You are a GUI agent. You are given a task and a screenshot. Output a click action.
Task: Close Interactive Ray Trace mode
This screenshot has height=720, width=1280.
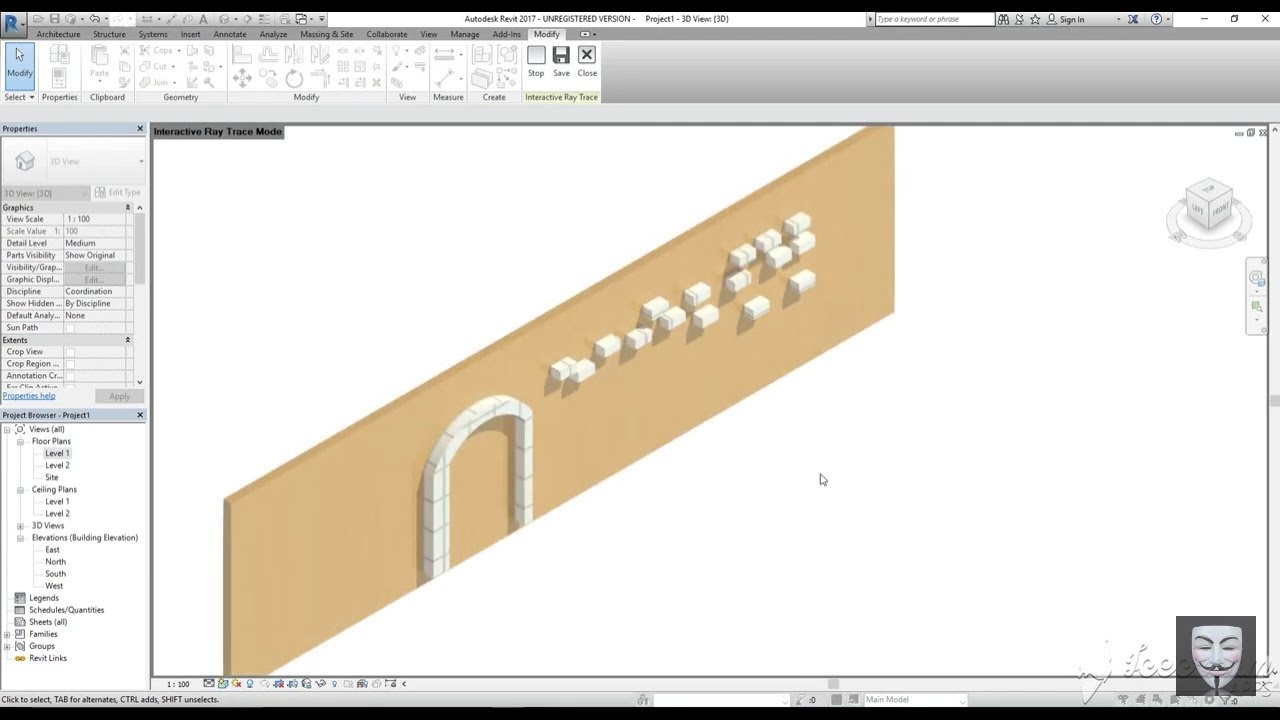(587, 60)
